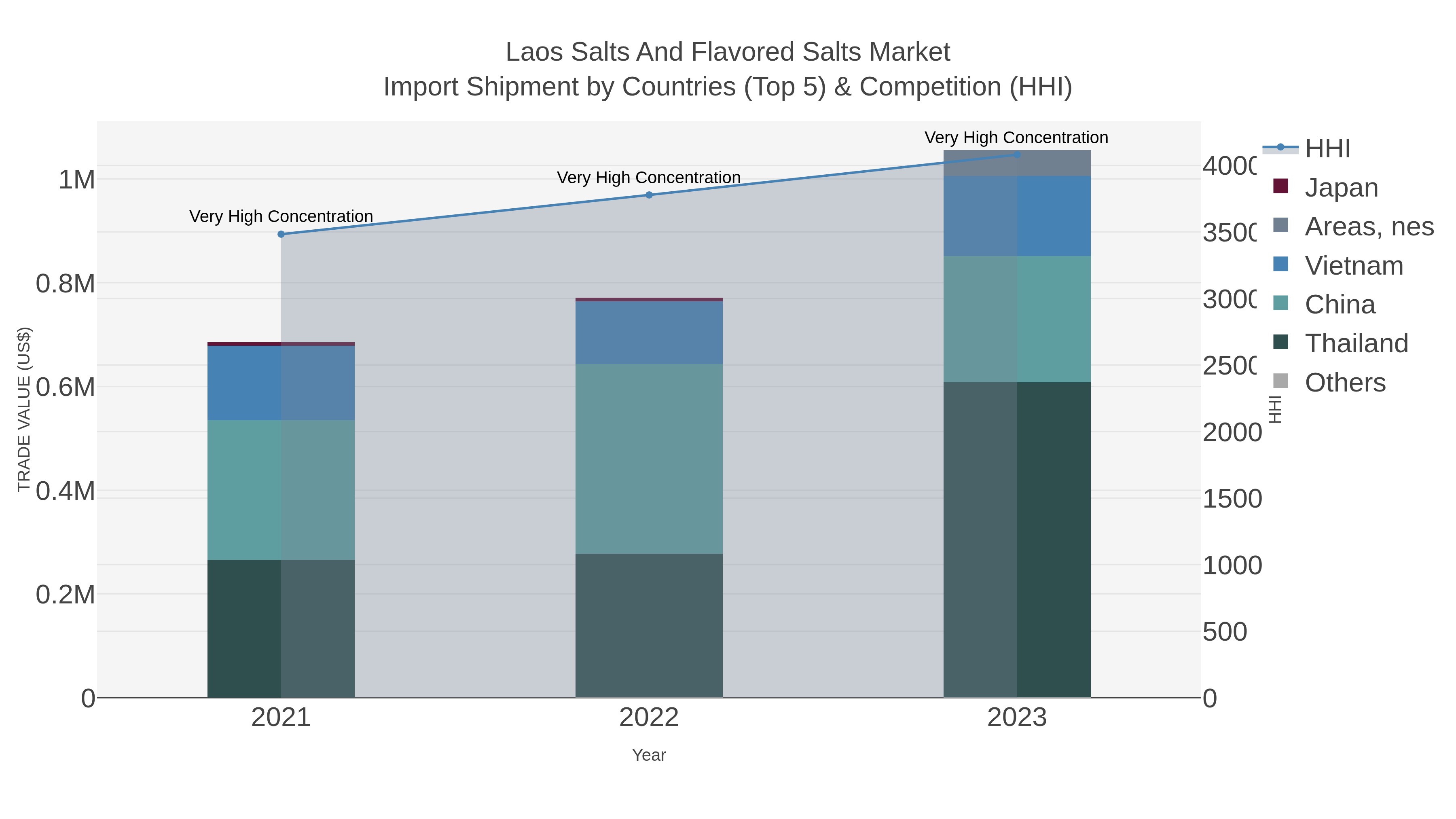Click the 1500 tick on the HHI axis

pyautogui.click(x=1232, y=499)
